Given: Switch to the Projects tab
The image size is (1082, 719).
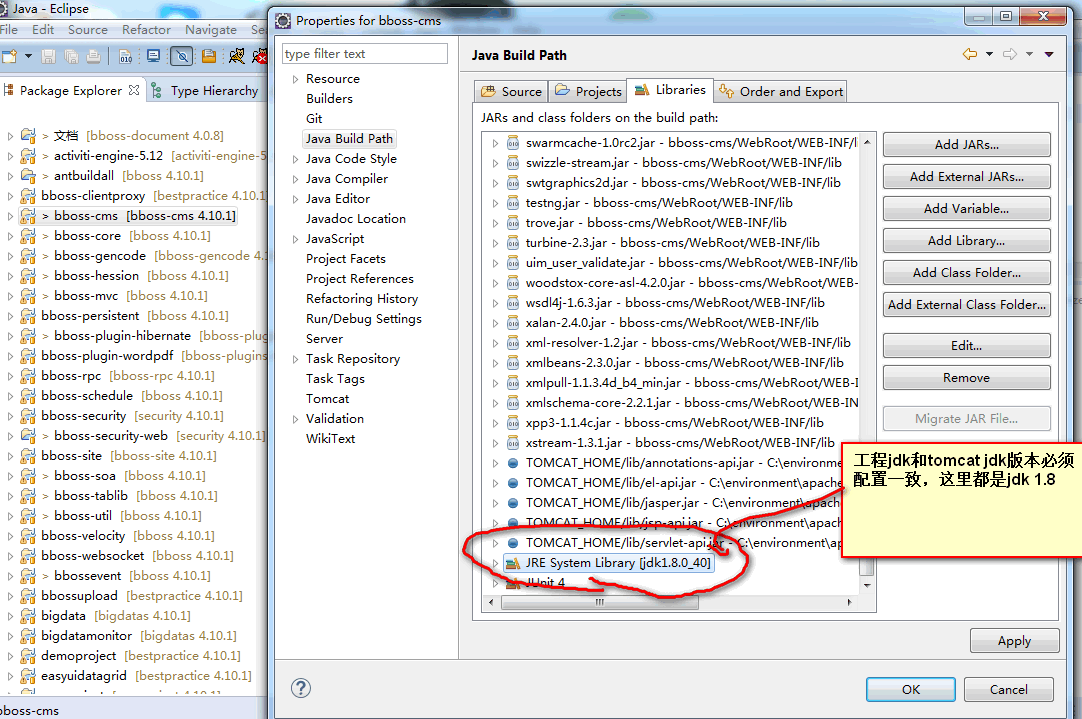Looking at the screenshot, I should 589,91.
